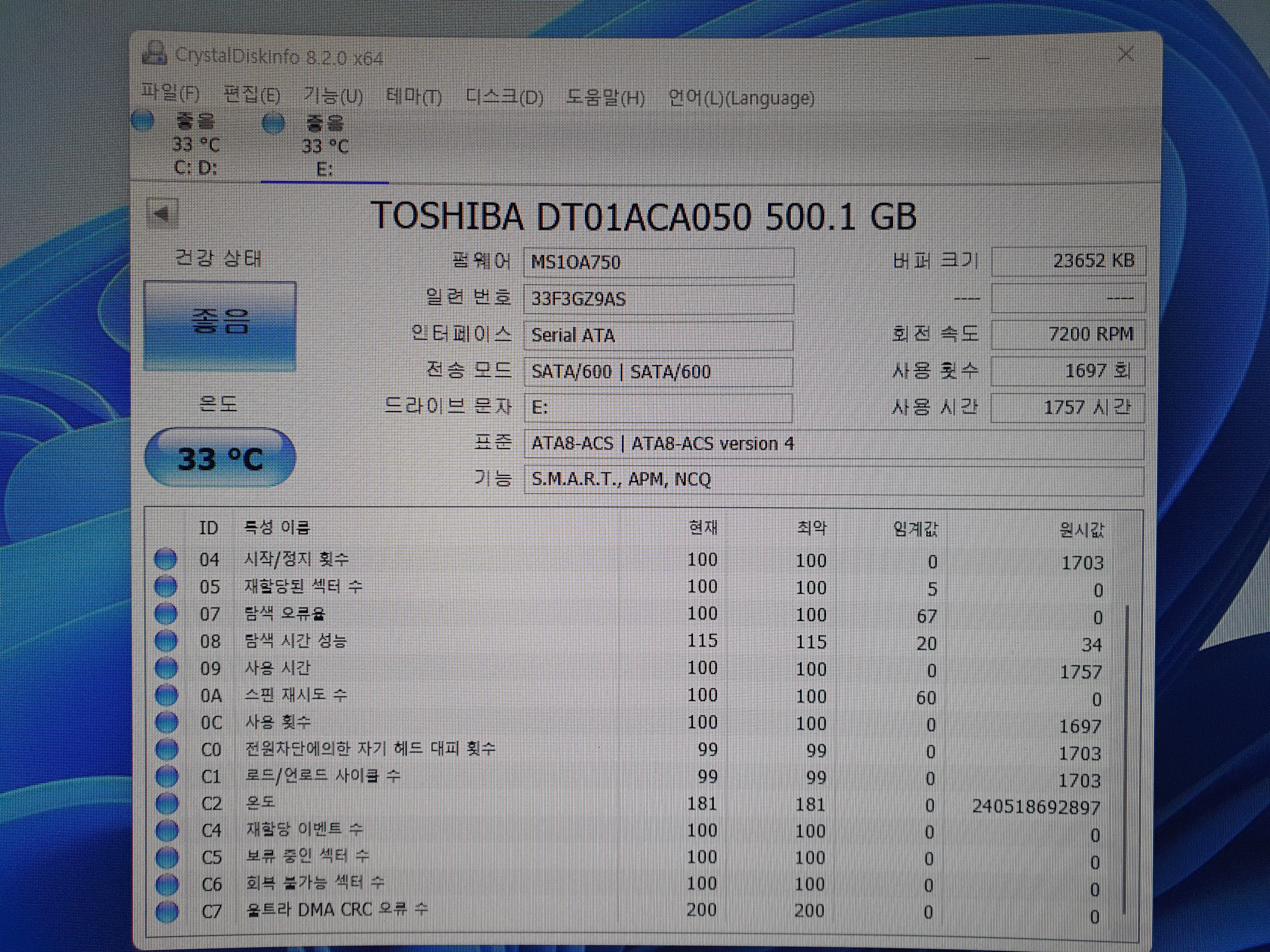Click the drive letter field E:

[x=659, y=407]
